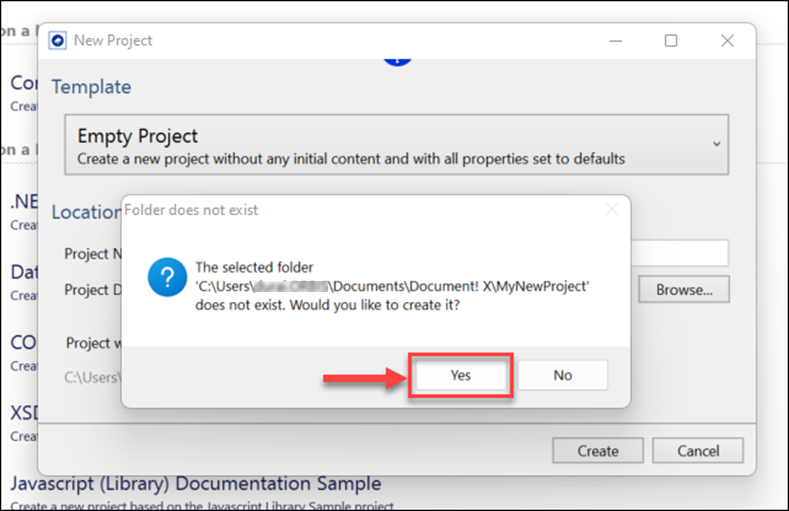
Task: Close the New Project window
Action: tap(727, 41)
